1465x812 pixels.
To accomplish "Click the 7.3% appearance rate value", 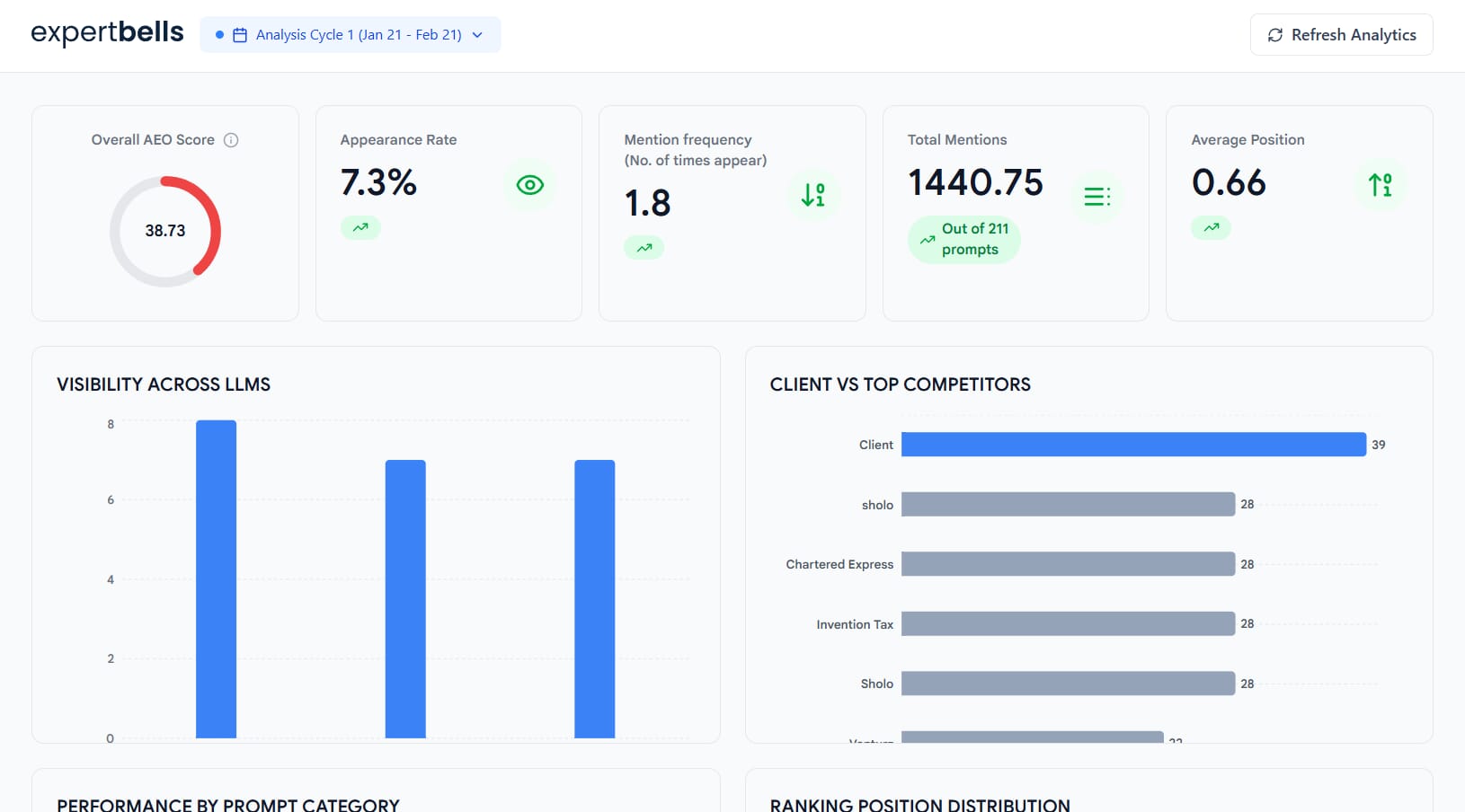I will pyautogui.click(x=378, y=182).
